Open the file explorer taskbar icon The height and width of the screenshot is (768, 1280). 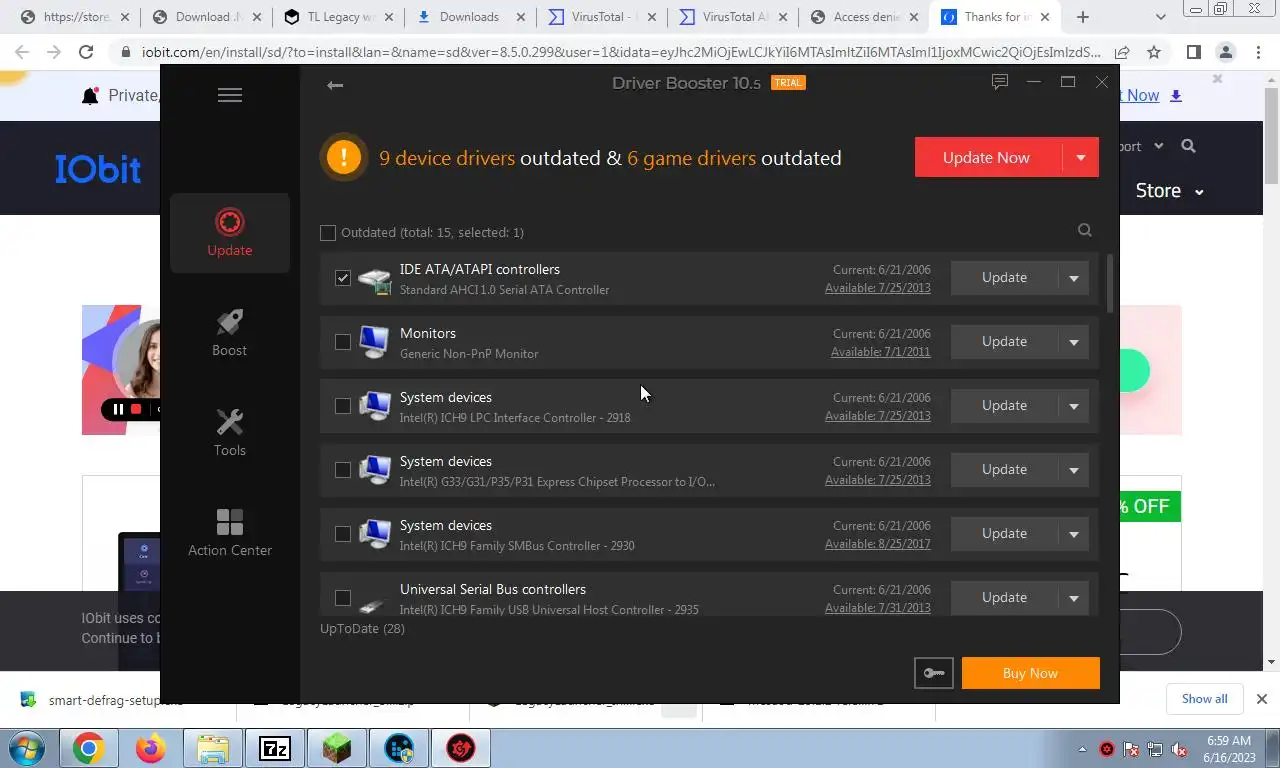[x=212, y=748]
